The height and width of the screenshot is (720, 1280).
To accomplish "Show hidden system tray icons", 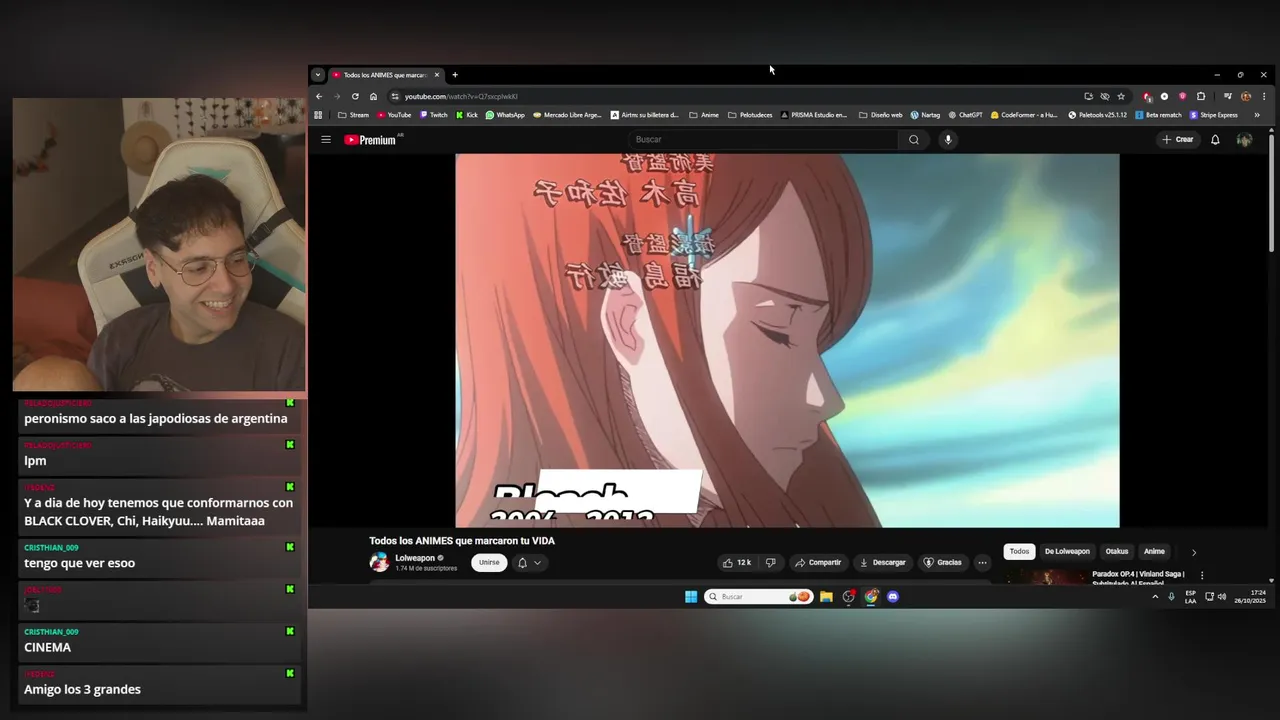I will tap(1155, 597).
